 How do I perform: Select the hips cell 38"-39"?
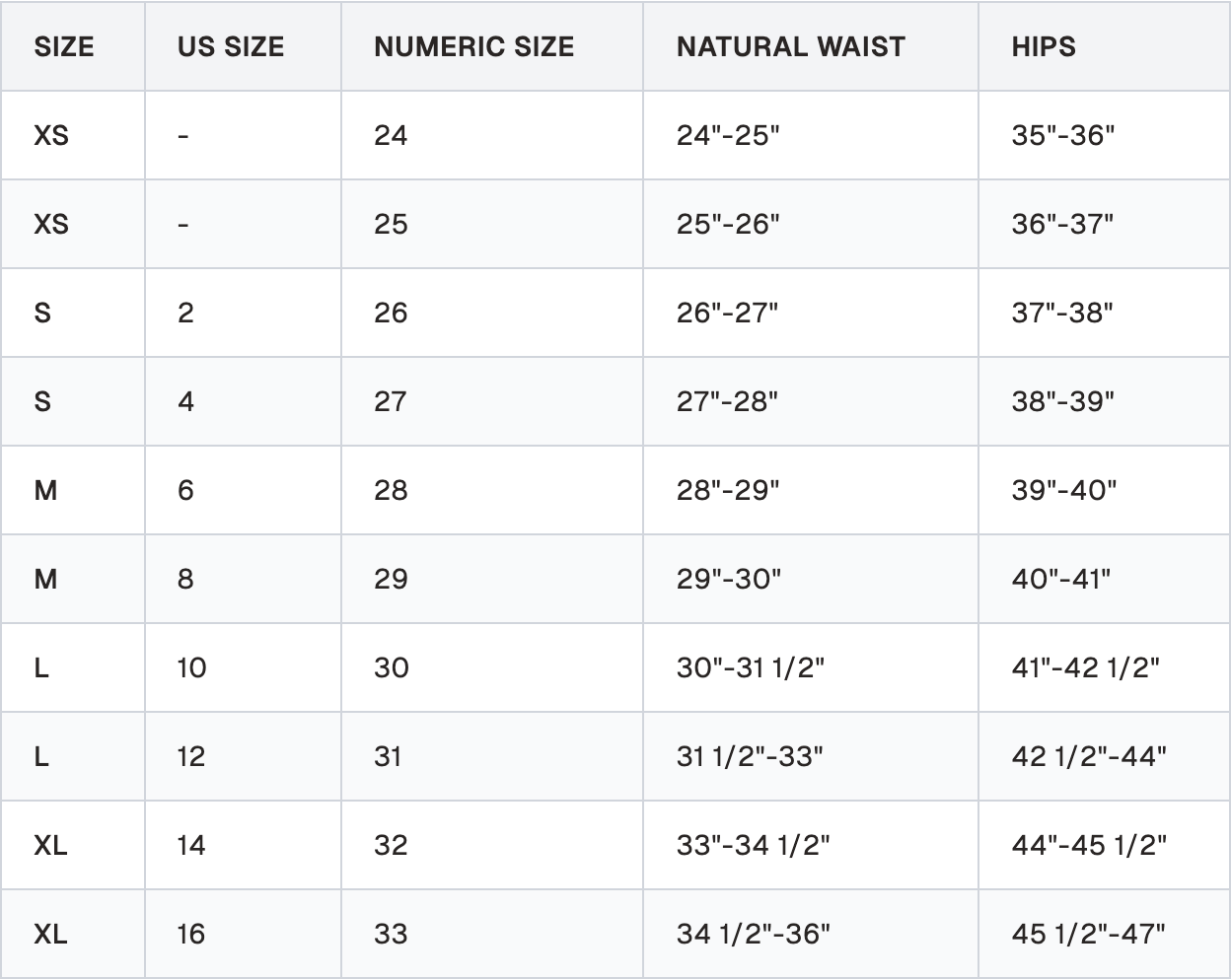[1104, 401]
